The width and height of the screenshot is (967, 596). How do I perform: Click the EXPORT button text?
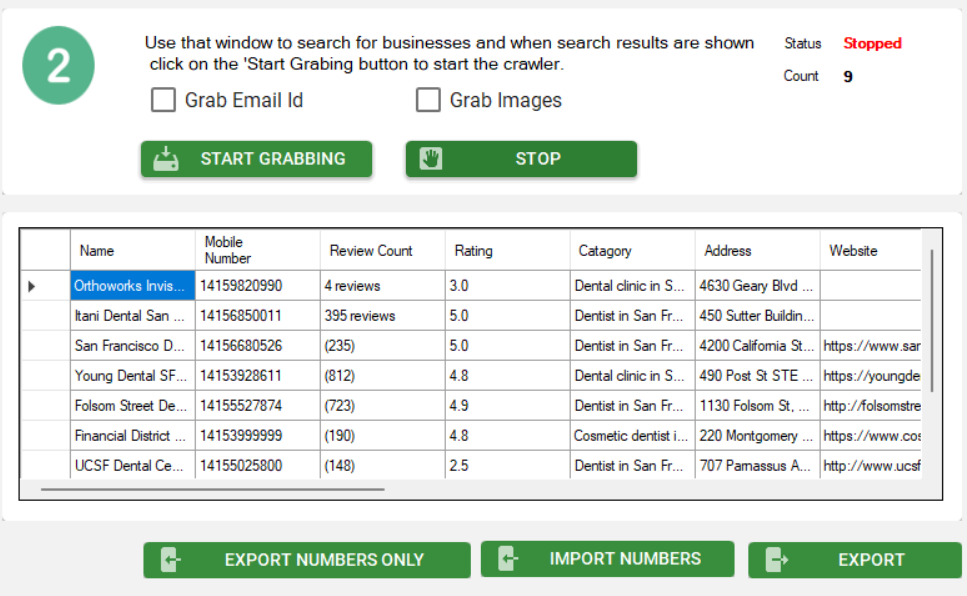coord(871,560)
